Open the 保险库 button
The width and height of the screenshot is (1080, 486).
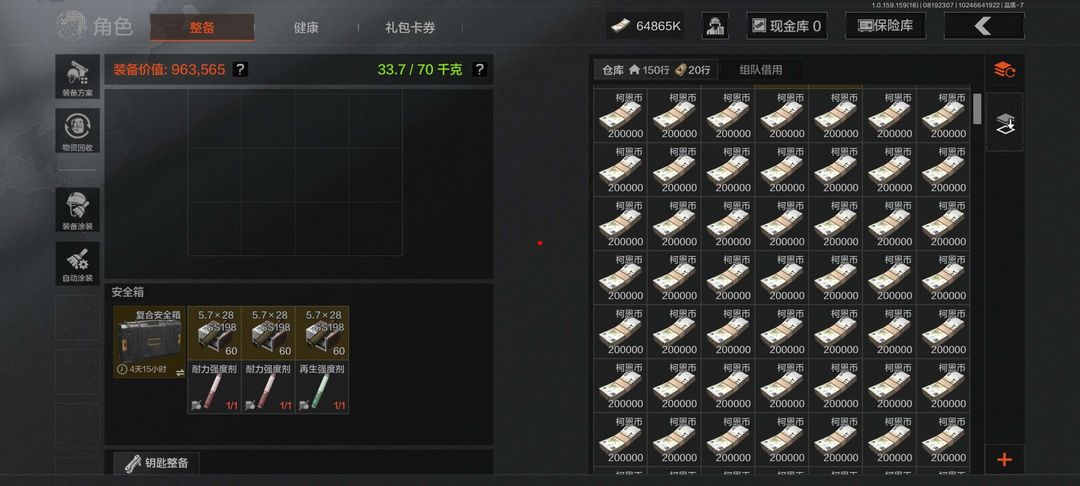[885, 26]
